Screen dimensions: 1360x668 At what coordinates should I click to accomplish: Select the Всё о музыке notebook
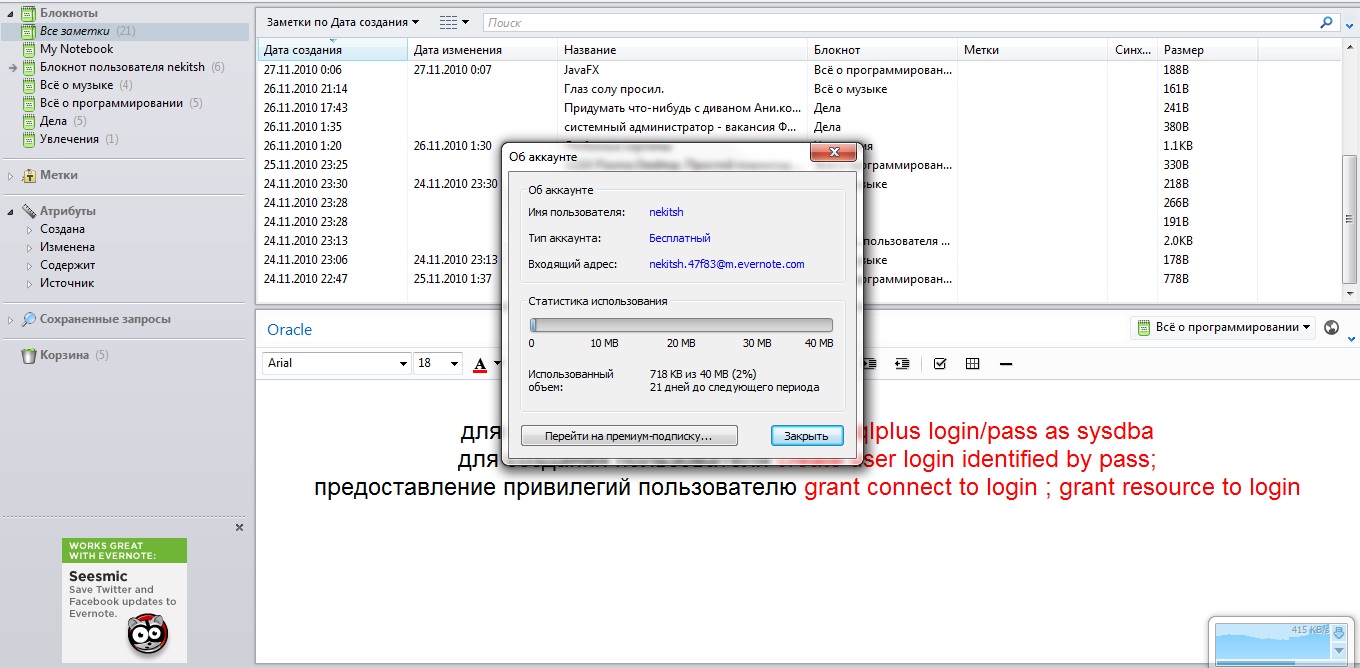[76, 85]
